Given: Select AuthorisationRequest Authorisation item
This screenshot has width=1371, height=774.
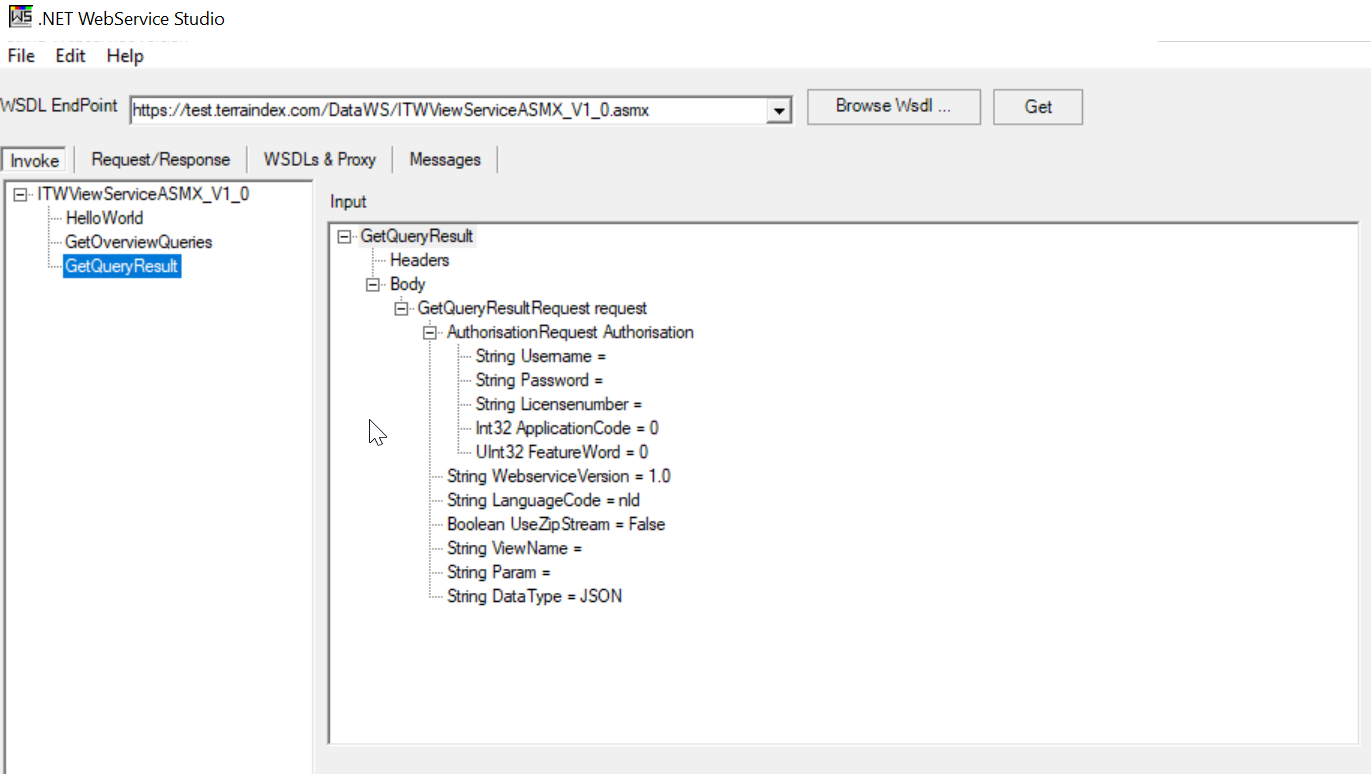Looking at the screenshot, I should 570,332.
